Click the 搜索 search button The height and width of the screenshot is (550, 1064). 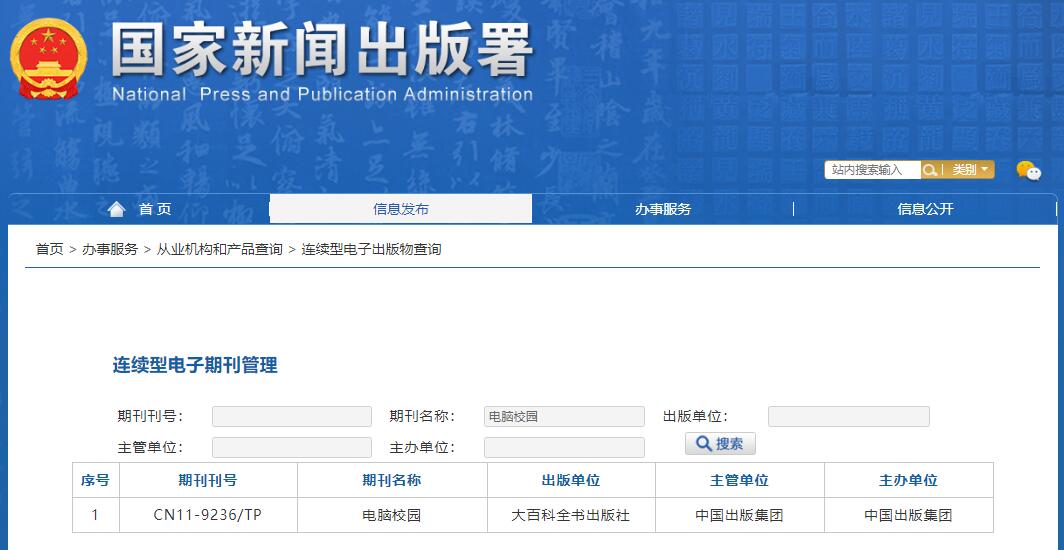click(720, 444)
